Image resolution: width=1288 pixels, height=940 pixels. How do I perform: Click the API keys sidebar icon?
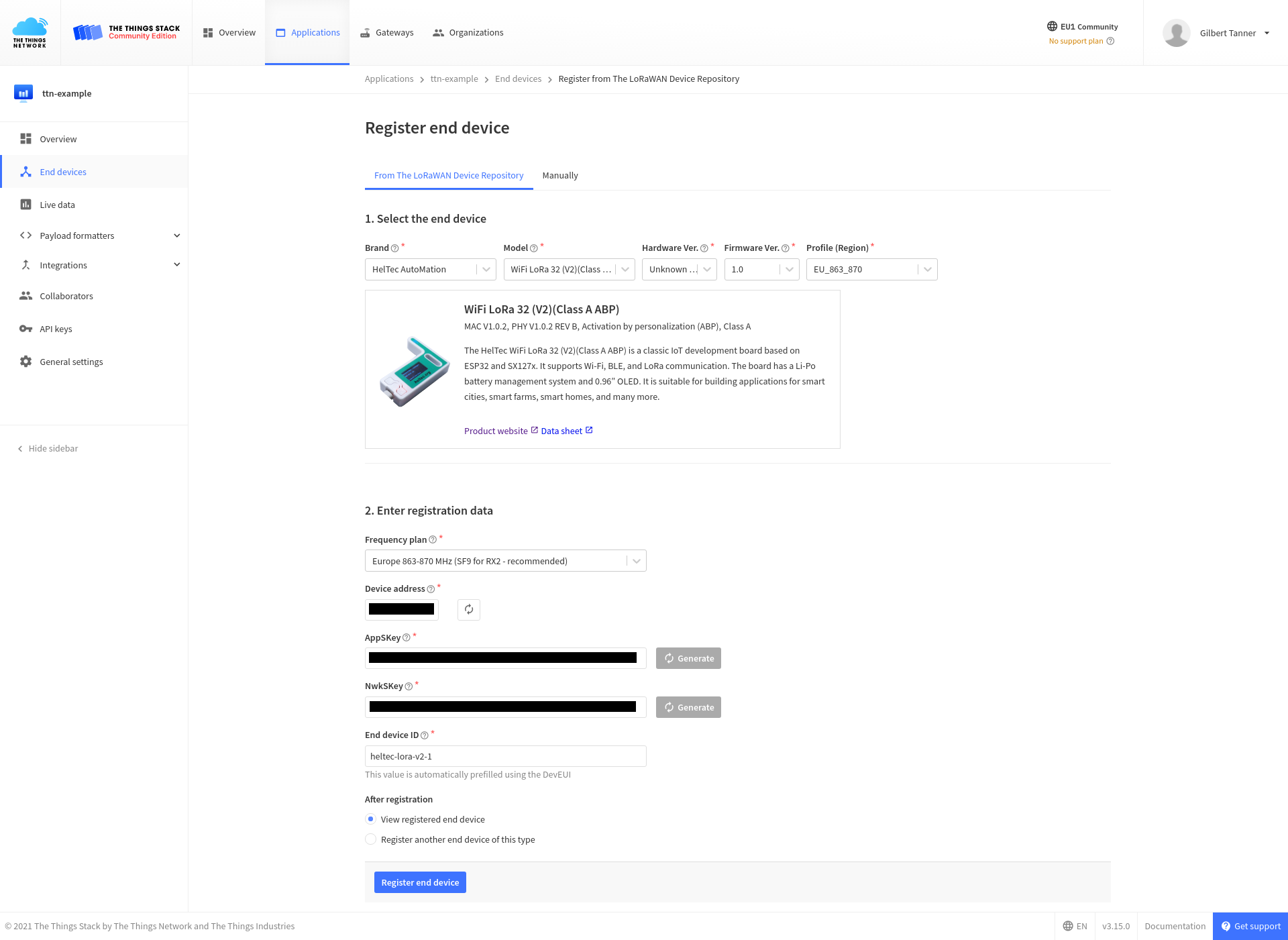pyautogui.click(x=25, y=328)
